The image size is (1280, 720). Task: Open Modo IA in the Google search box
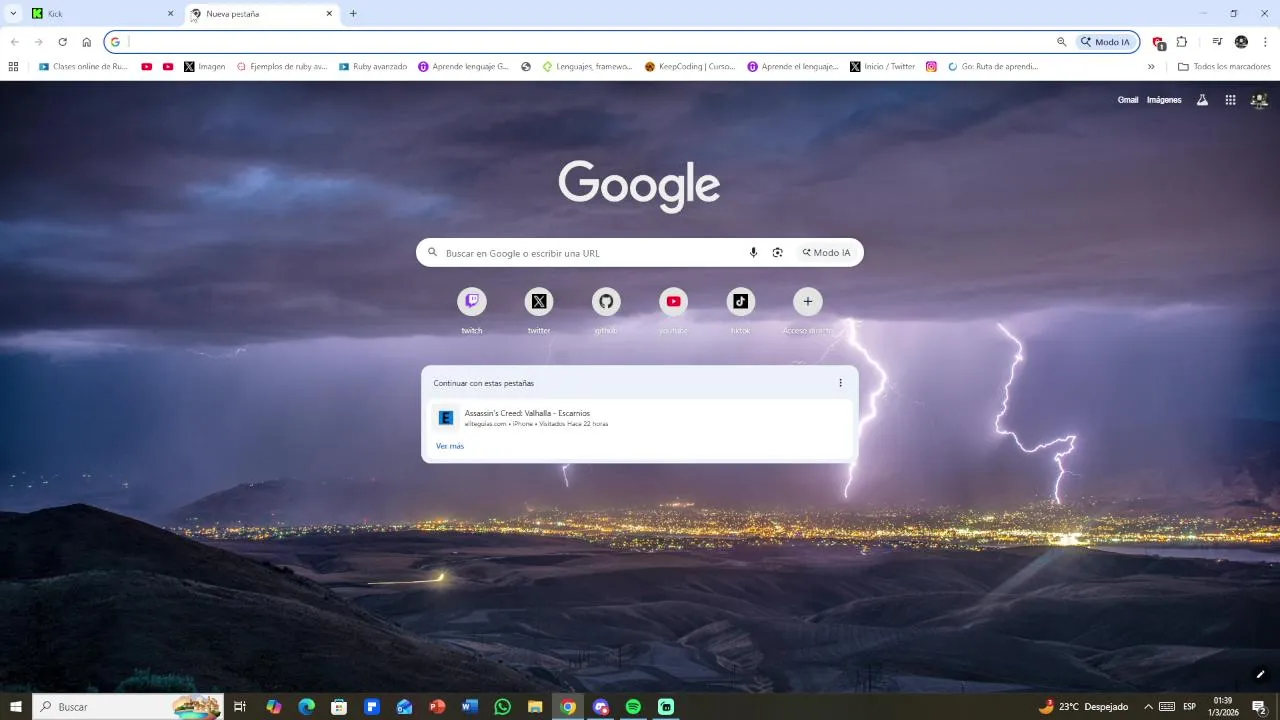[x=827, y=253]
